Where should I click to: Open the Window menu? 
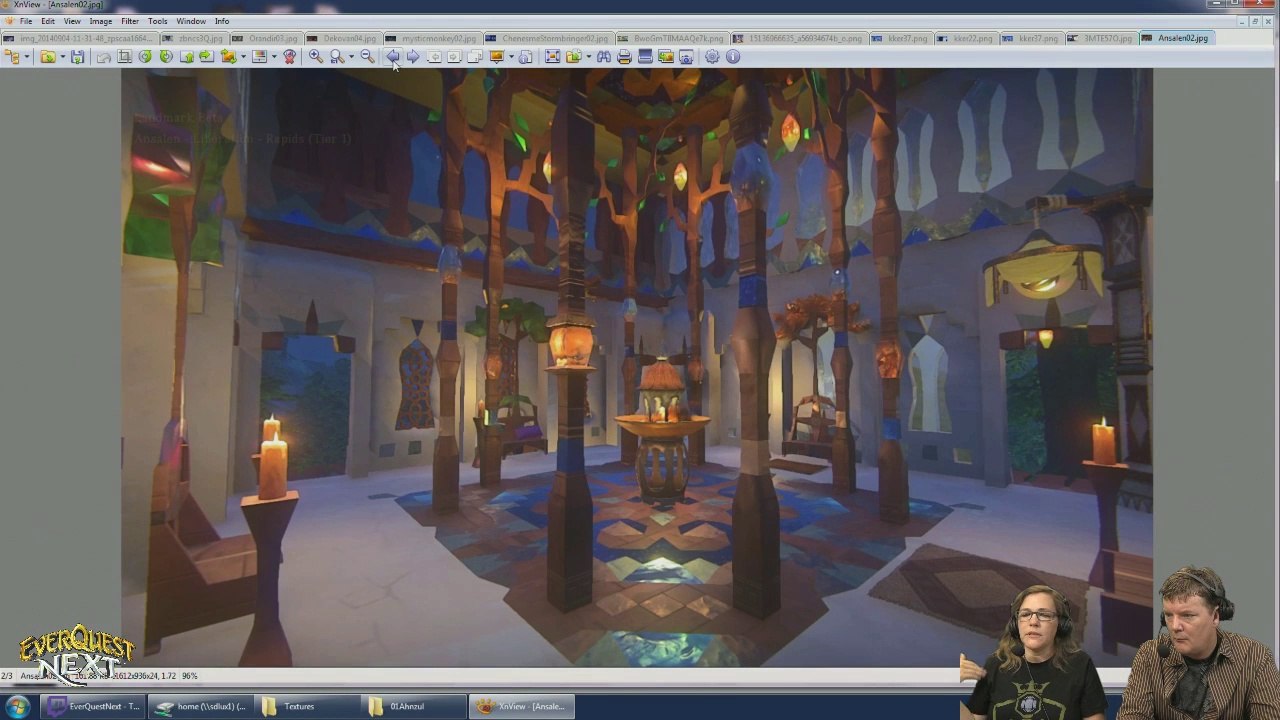(191, 21)
